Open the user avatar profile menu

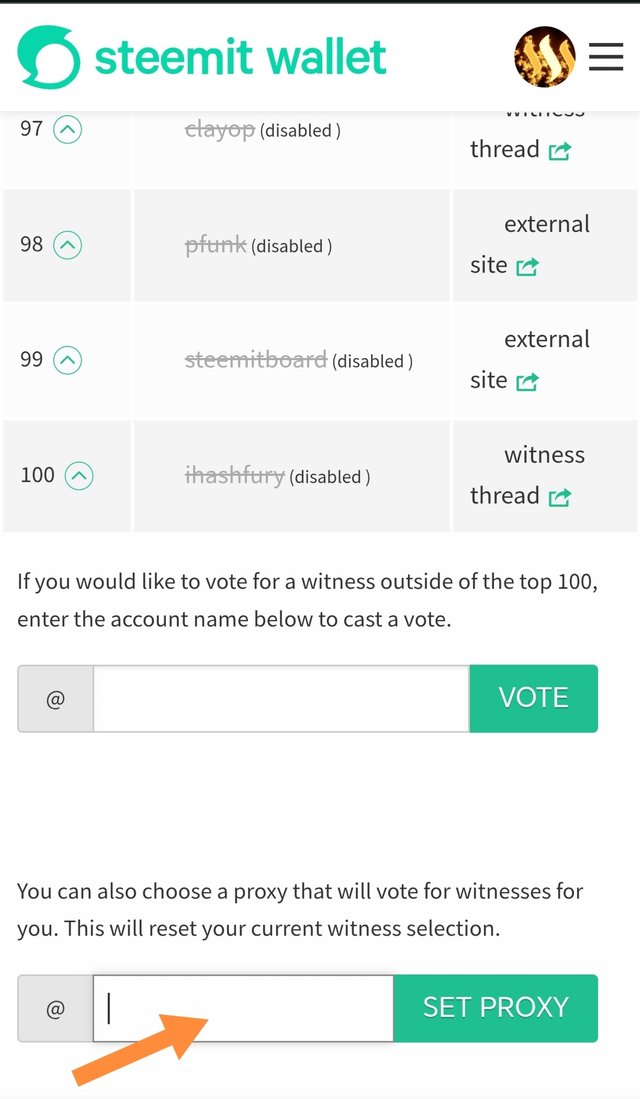pos(544,57)
